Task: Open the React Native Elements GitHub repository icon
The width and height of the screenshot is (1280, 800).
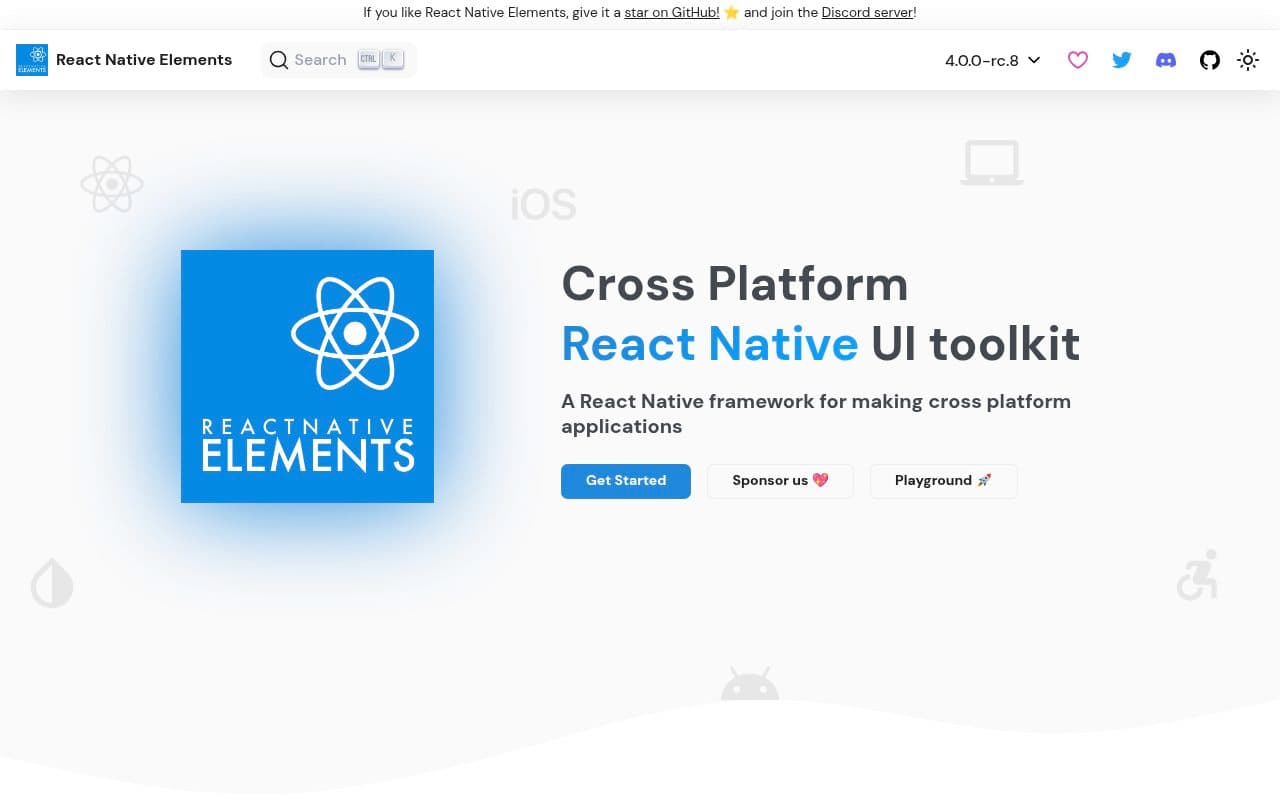Action: pyautogui.click(x=1210, y=60)
